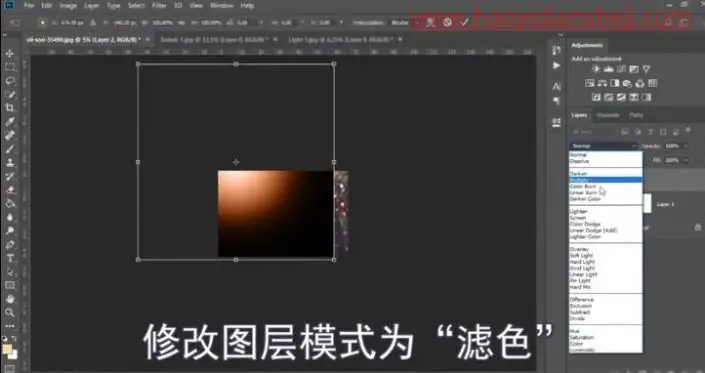The width and height of the screenshot is (705, 373).
Task: Add a Levels adjustment
Action: click(609, 69)
